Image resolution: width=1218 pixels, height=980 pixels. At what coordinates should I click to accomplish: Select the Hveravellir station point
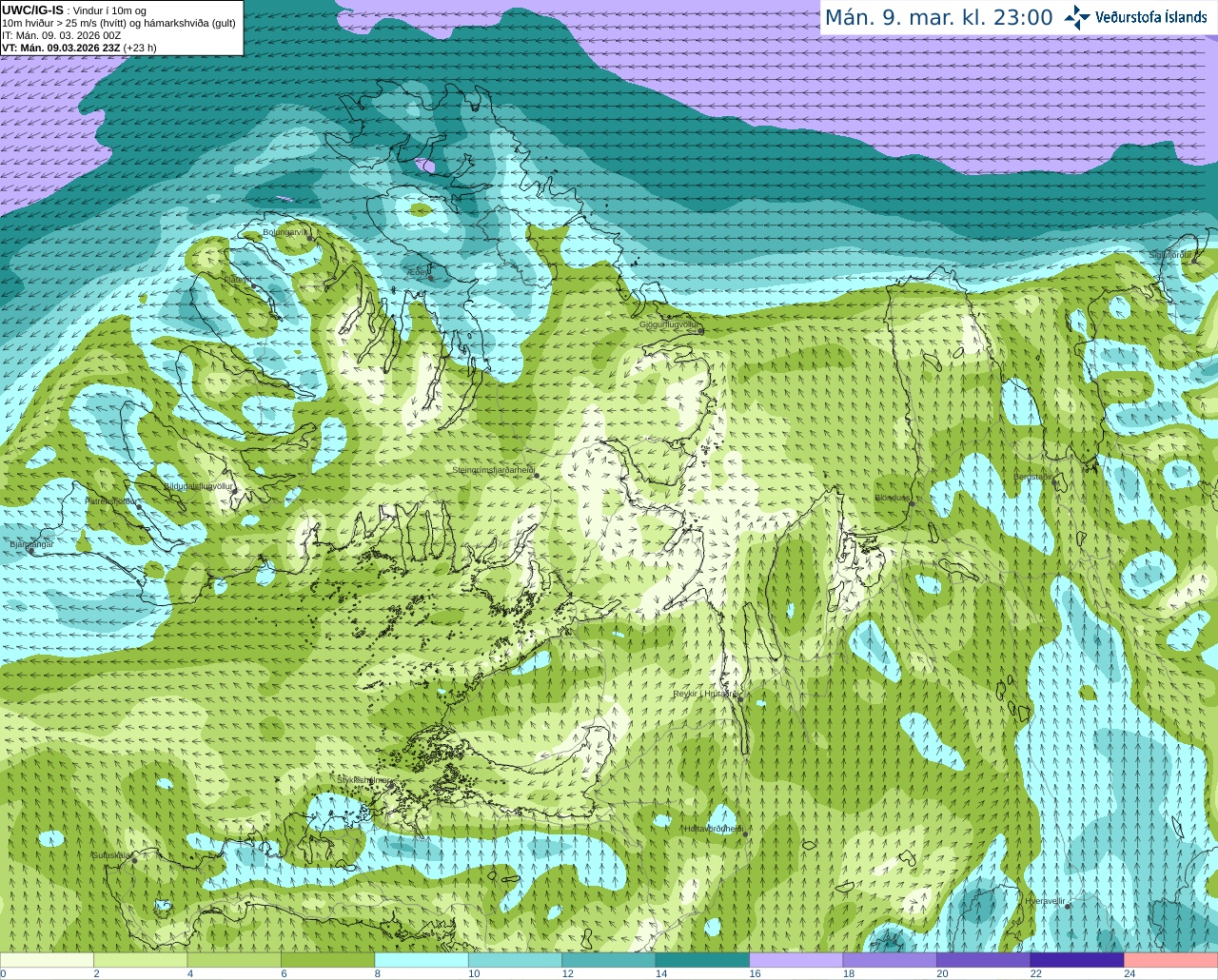click(x=1068, y=907)
